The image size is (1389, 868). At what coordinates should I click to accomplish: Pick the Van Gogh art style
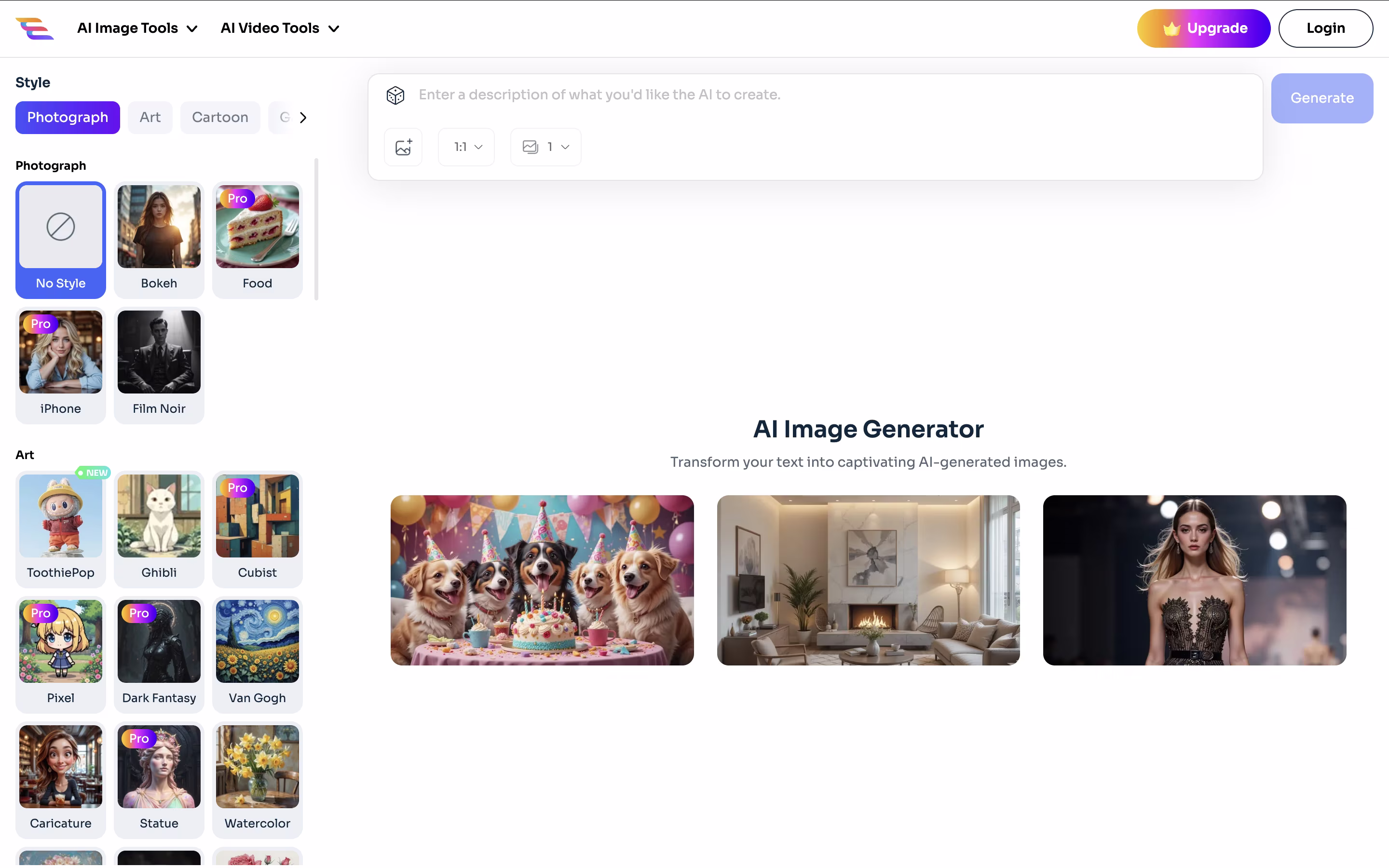pyautogui.click(x=258, y=655)
